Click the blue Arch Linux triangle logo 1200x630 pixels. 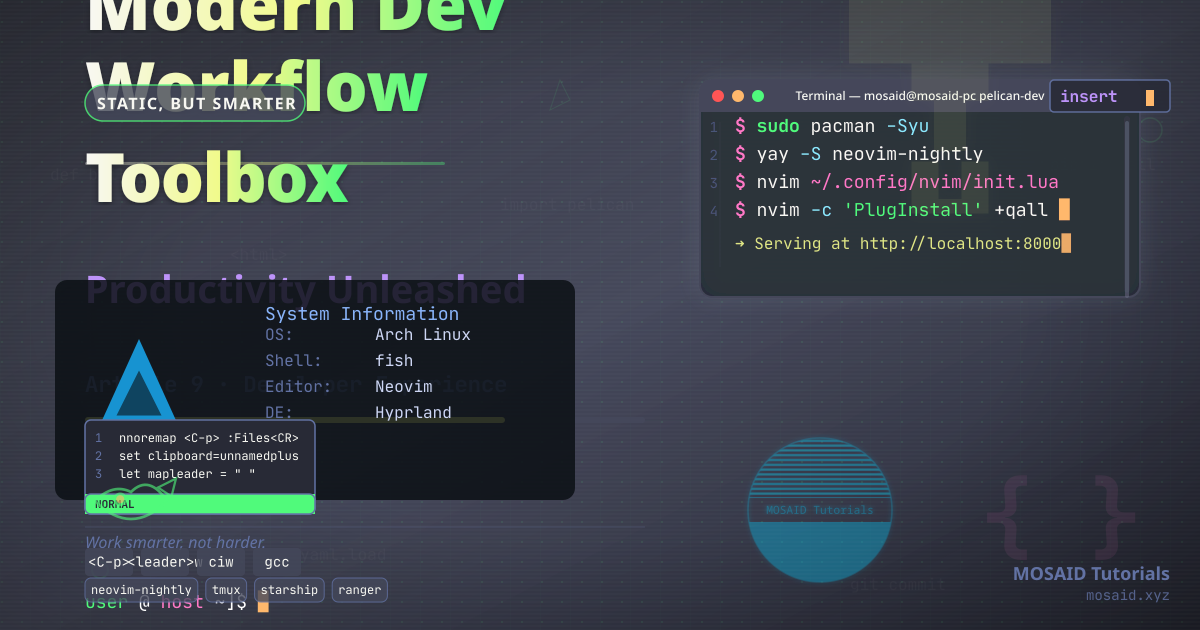pyautogui.click(x=139, y=380)
